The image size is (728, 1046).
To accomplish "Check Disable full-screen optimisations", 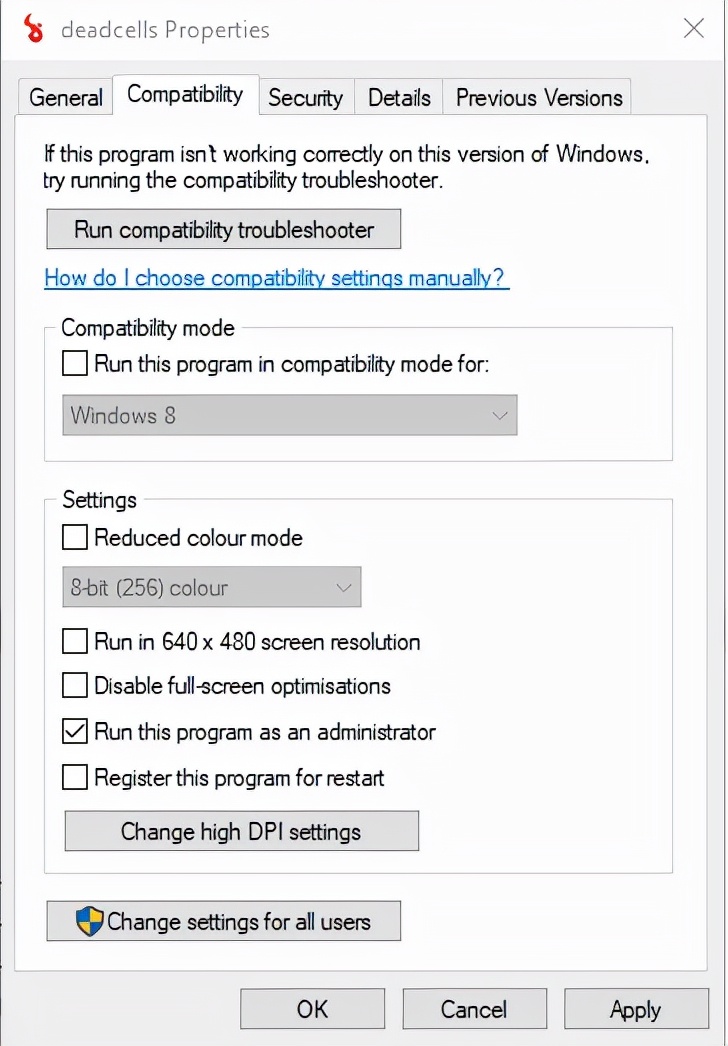I will [75, 686].
